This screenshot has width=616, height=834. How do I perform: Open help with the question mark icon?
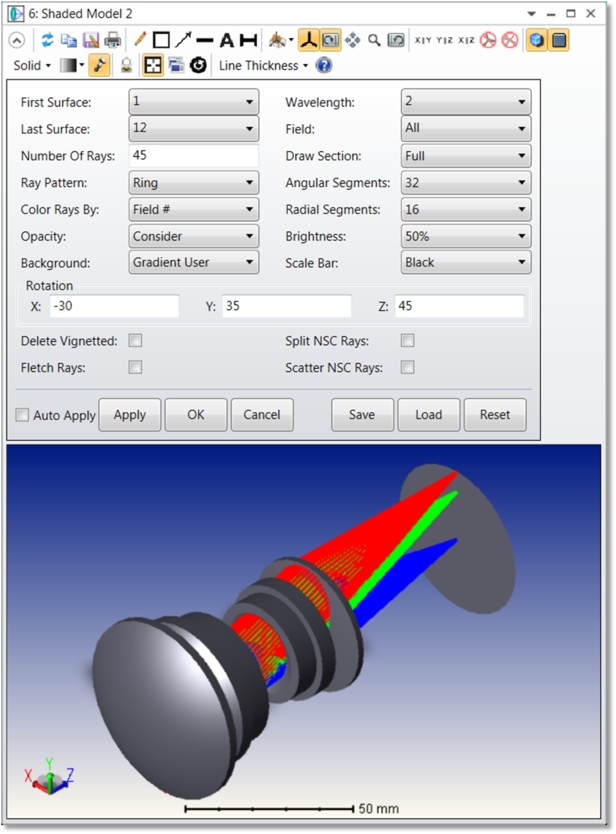[x=323, y=66]
